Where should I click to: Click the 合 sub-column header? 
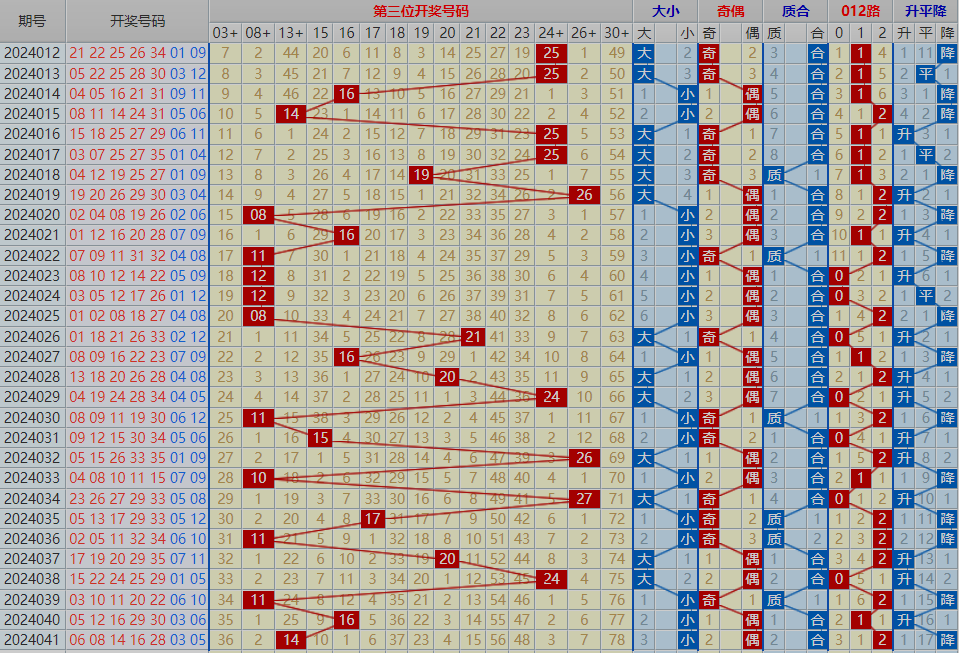point(817,33)
